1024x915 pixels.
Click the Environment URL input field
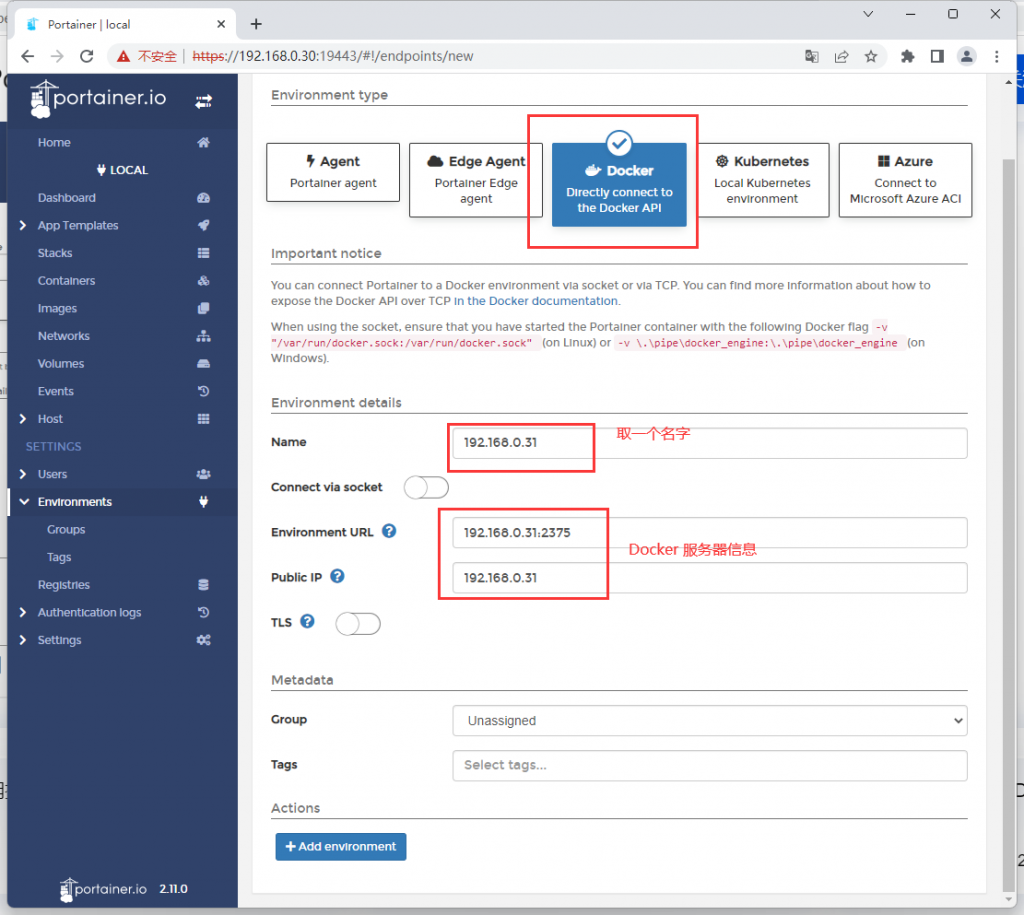point(710,533)
